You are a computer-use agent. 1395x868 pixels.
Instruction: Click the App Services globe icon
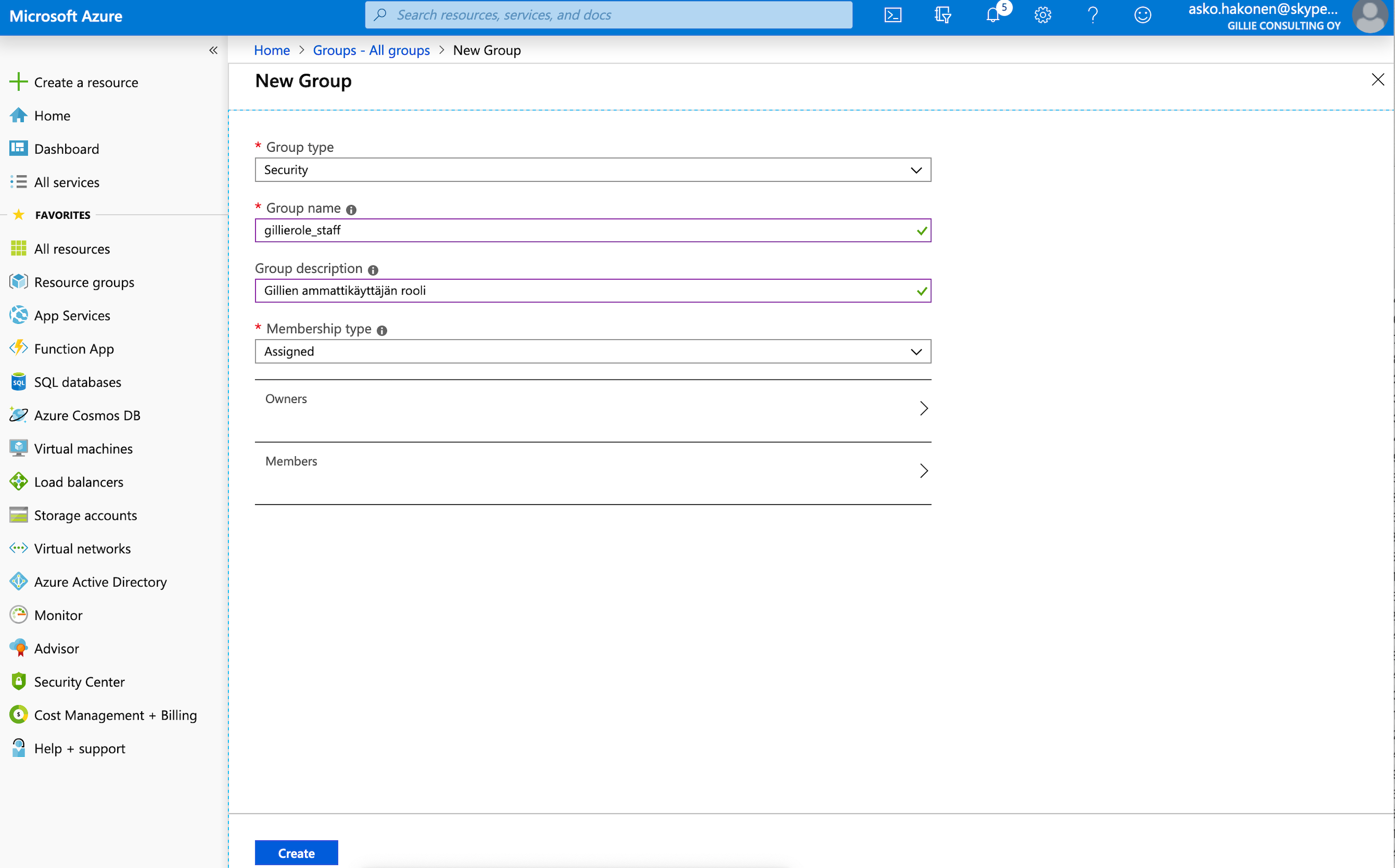click(19, 315)
